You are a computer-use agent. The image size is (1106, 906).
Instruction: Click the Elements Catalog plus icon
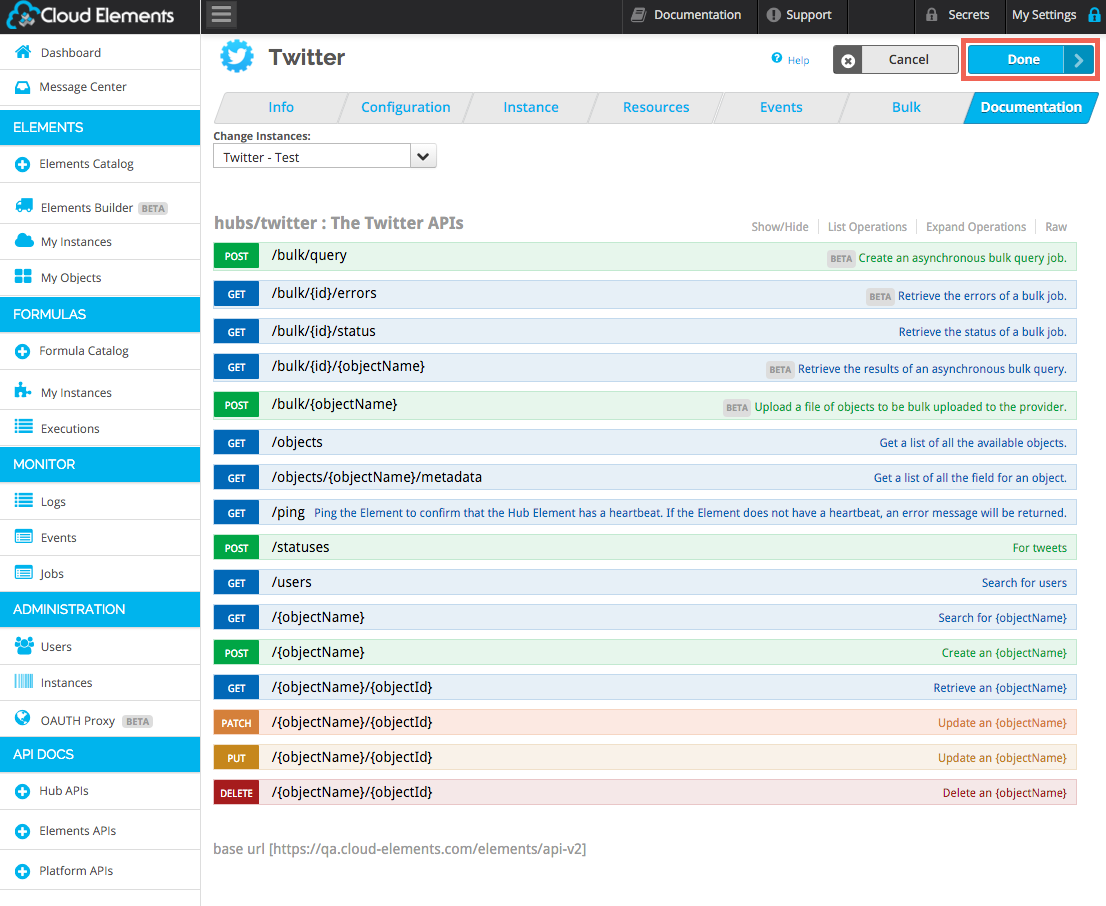(x=23, y=164)
